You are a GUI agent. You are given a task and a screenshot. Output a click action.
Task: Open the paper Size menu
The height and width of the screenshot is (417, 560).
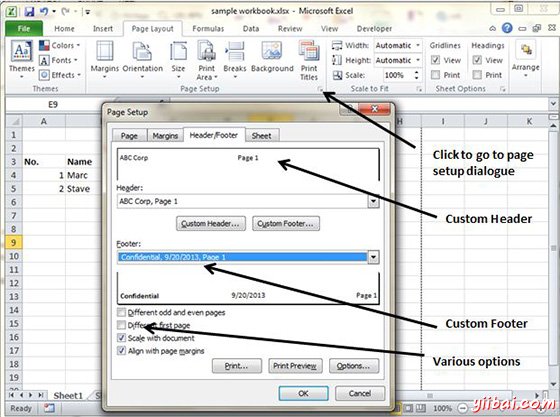[178, 60]
